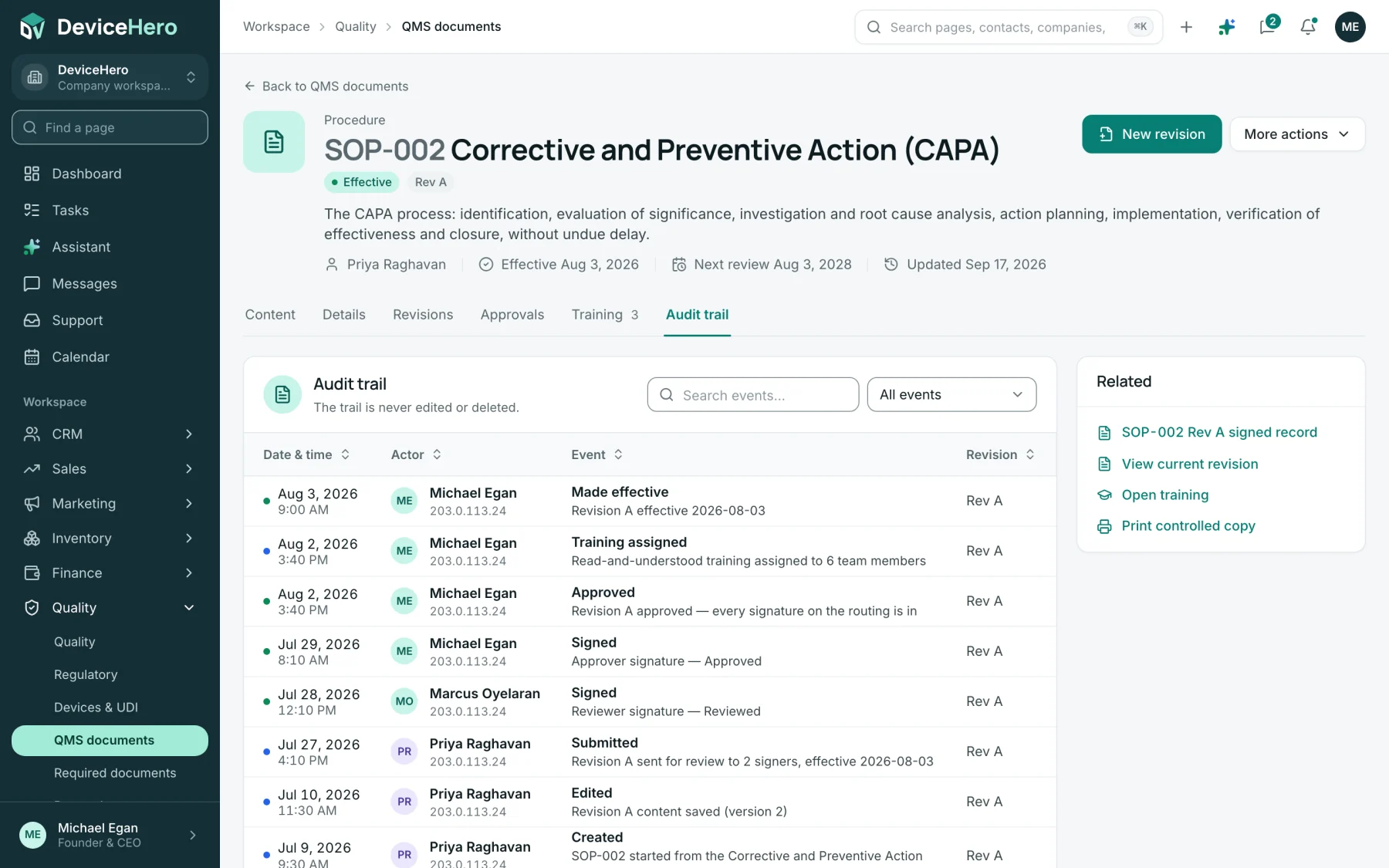Screen dimensions: 1389x868
Task: Switch to the Training tab
Action: 605,315
